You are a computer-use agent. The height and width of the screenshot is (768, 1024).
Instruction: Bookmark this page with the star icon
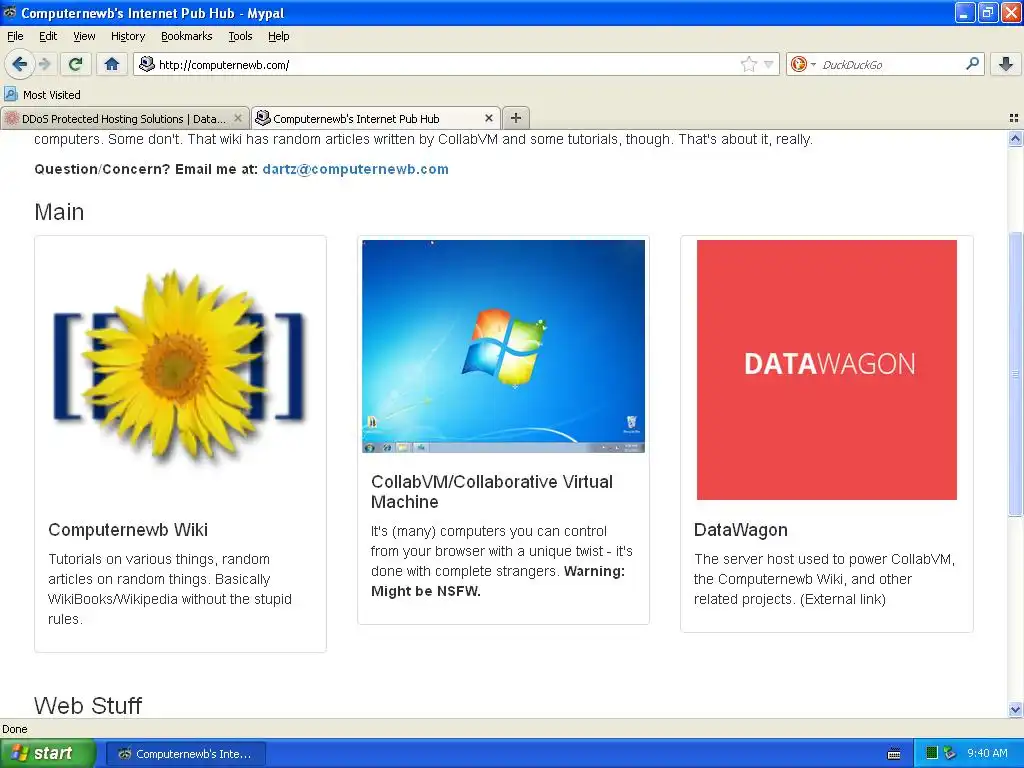[748, 64]
